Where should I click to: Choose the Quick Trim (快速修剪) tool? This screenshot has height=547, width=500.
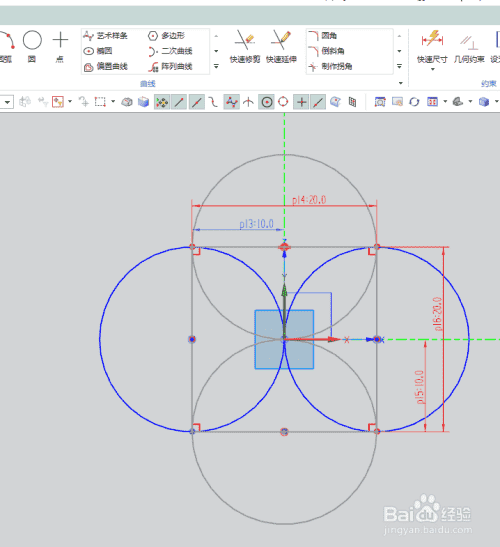(245, 46)
